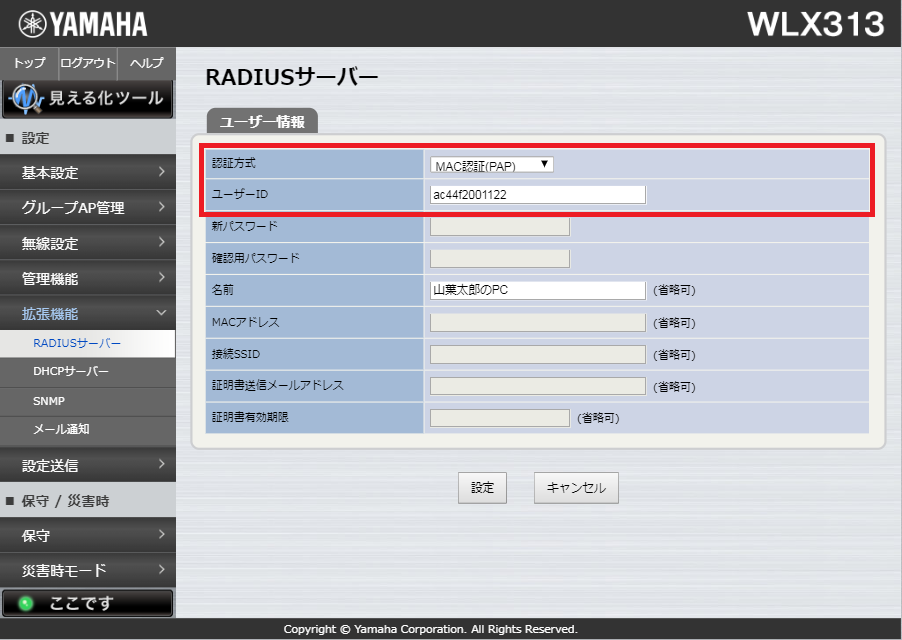Expand the 基本設定 section
902x640 pixels.
point(87,172)
